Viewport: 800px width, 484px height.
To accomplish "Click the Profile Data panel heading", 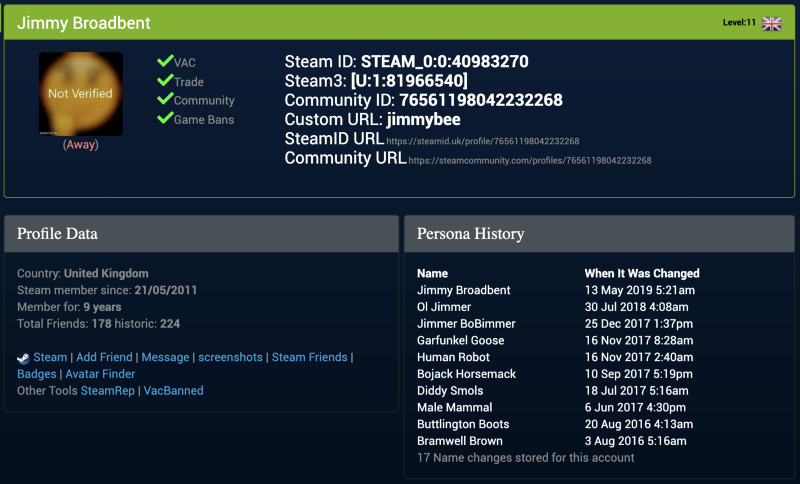I will pyautogui.click(x=57, y=234).
